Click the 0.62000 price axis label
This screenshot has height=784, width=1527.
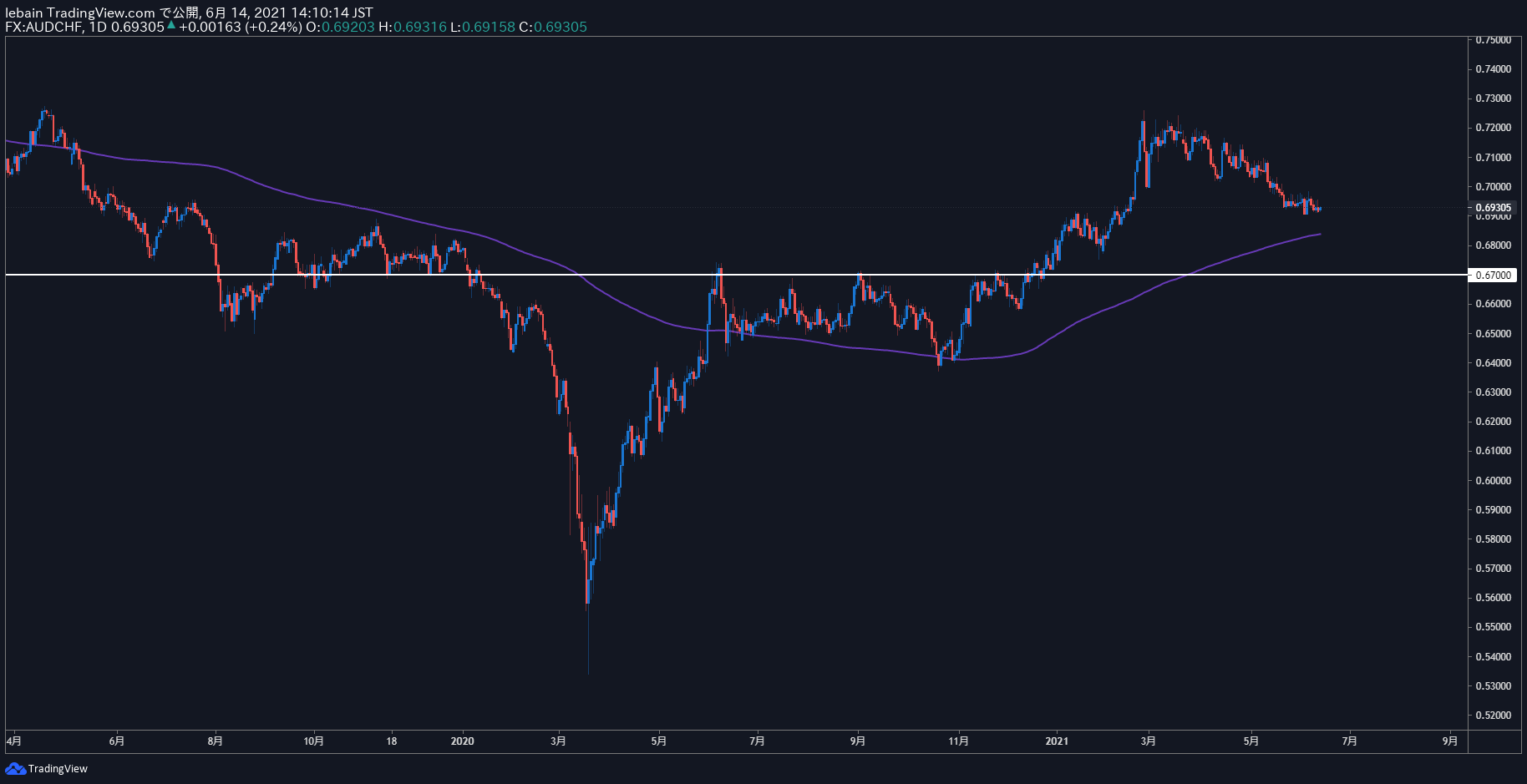(x=1493, y=422)
